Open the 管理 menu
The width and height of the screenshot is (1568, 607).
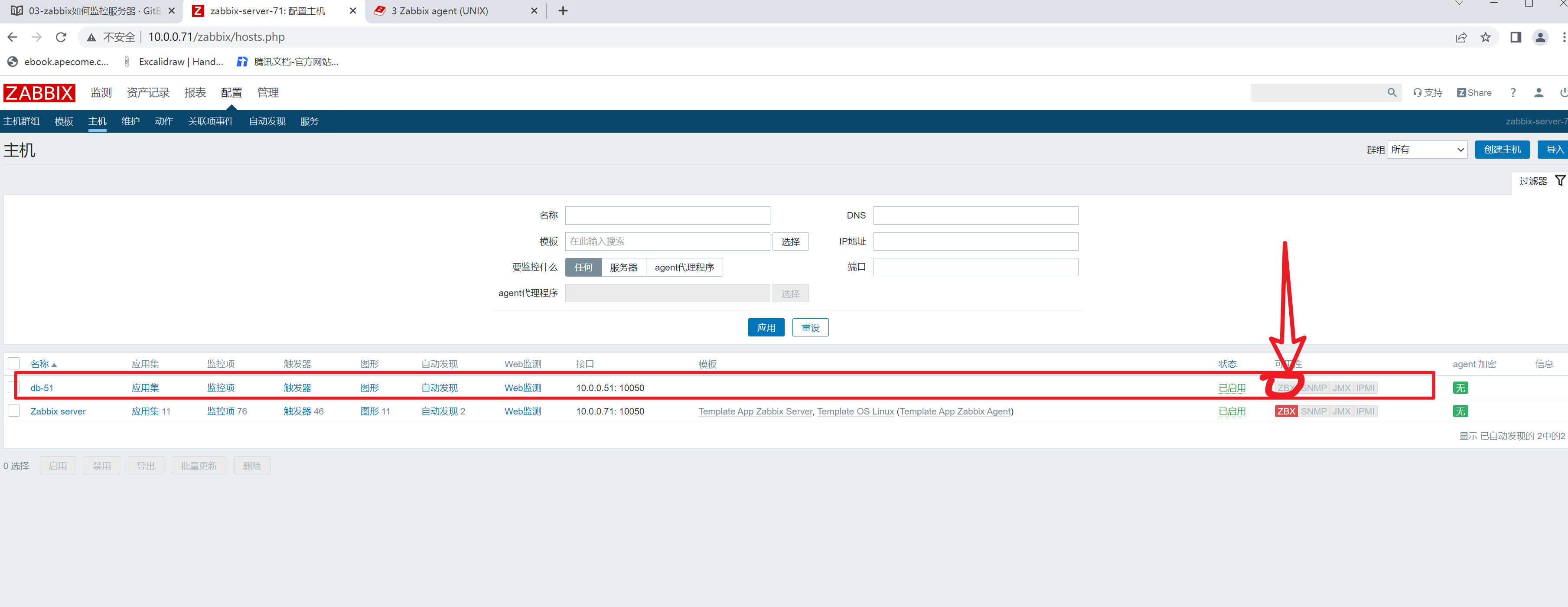268,92
